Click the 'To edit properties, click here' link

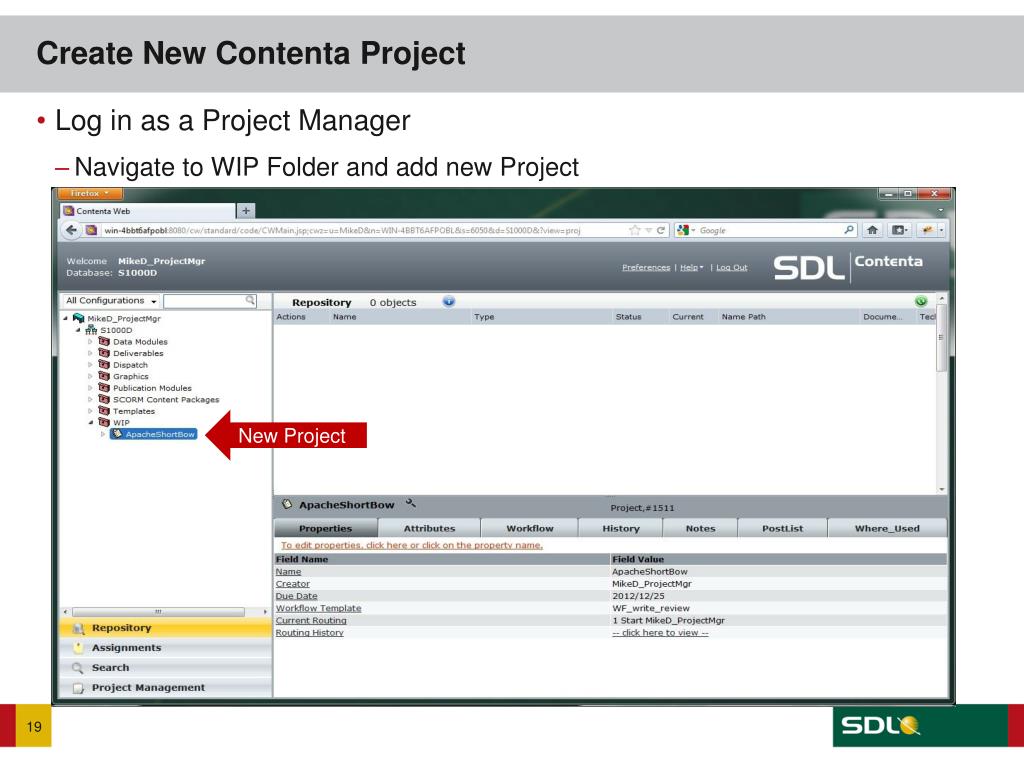(x=412, y=545)
